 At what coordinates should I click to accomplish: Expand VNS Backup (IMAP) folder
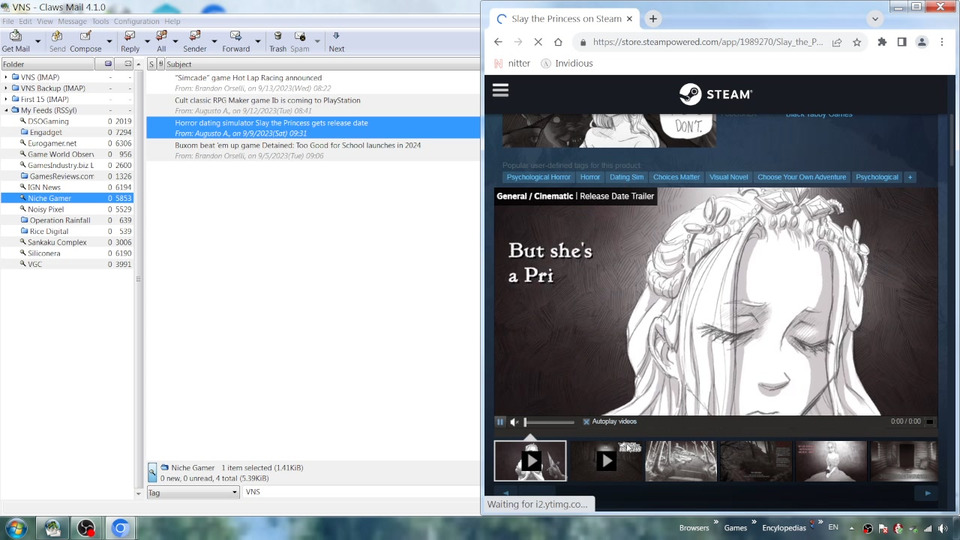pos(6,88)
